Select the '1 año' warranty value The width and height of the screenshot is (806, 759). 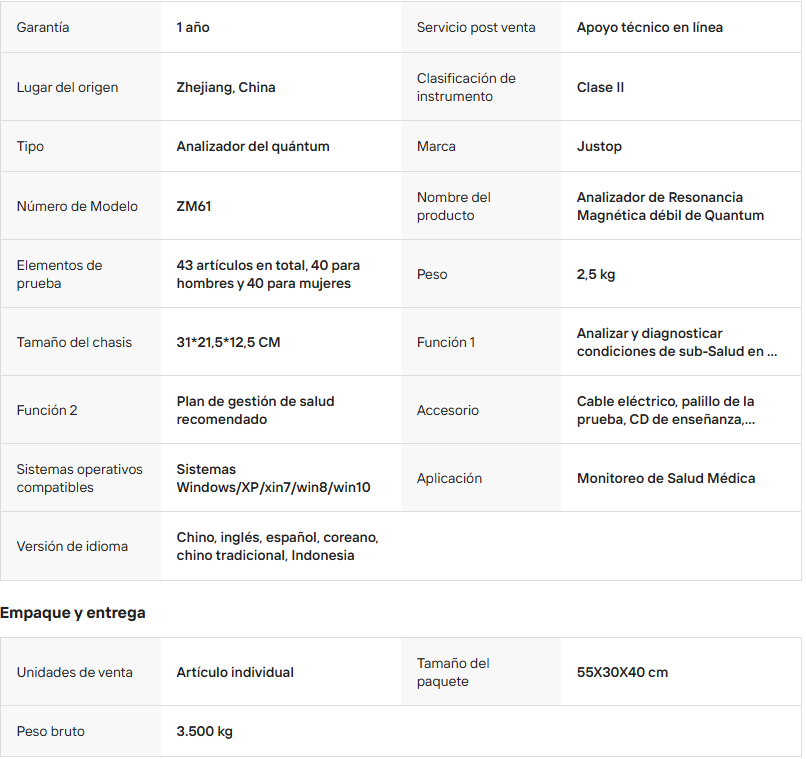(193, 28)
